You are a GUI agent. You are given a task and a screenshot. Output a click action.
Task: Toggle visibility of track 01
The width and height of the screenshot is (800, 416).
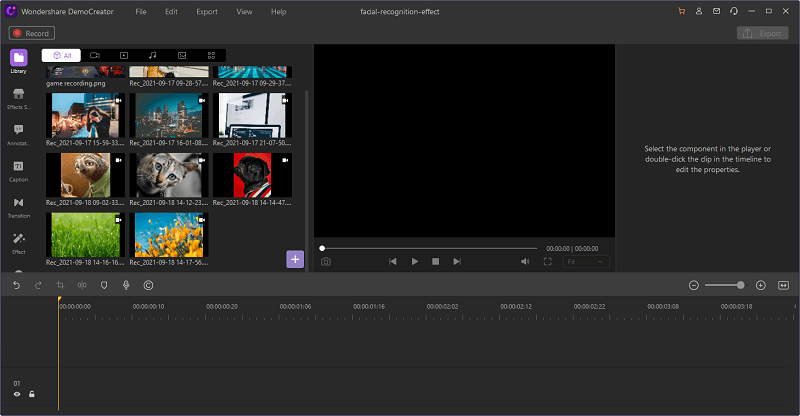pos(17,394)
